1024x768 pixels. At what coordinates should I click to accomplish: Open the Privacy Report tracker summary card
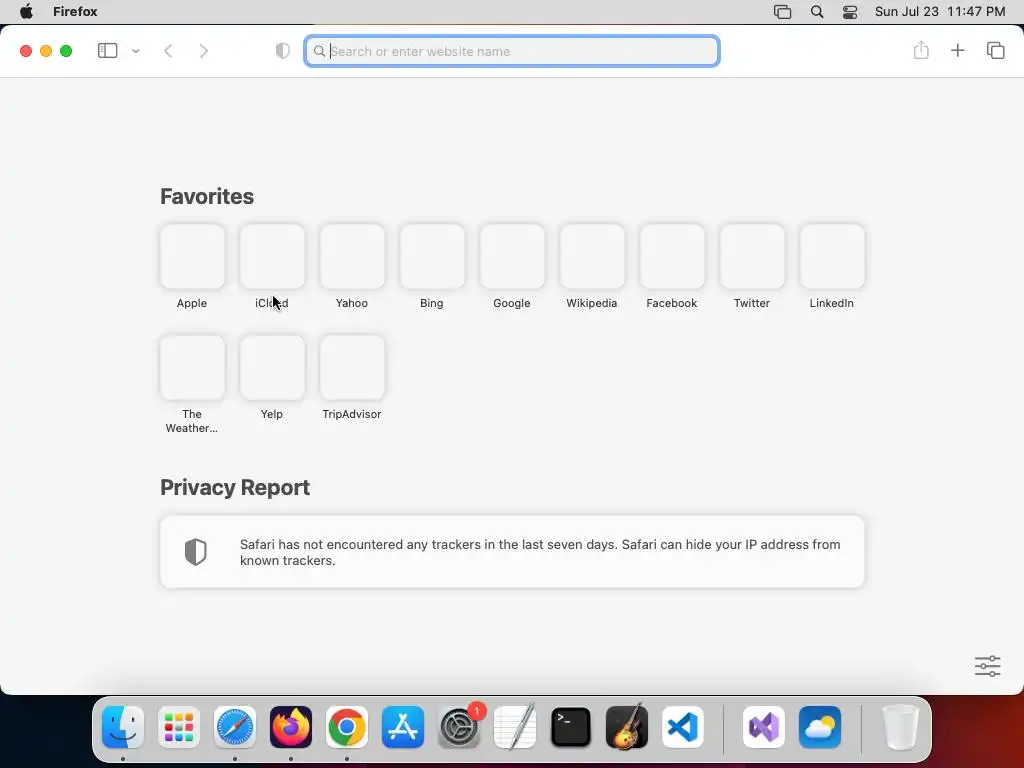tap(512, 552)
